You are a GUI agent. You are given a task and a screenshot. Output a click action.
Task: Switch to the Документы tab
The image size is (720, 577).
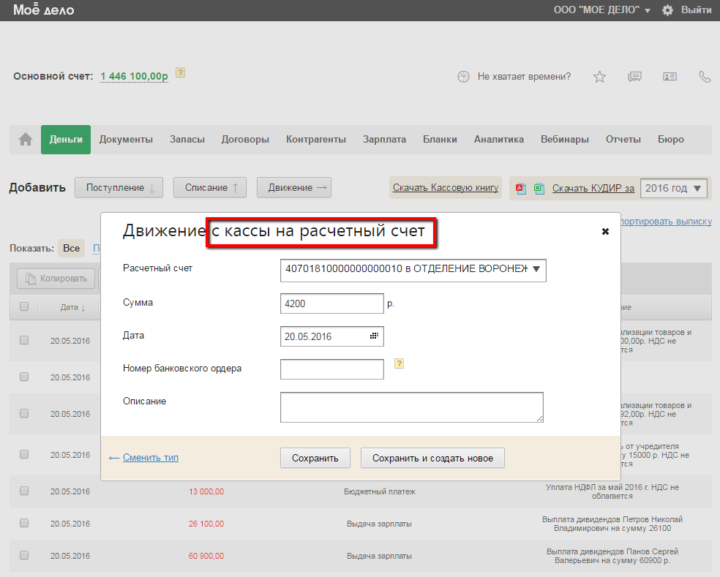[x=126, y=140]
